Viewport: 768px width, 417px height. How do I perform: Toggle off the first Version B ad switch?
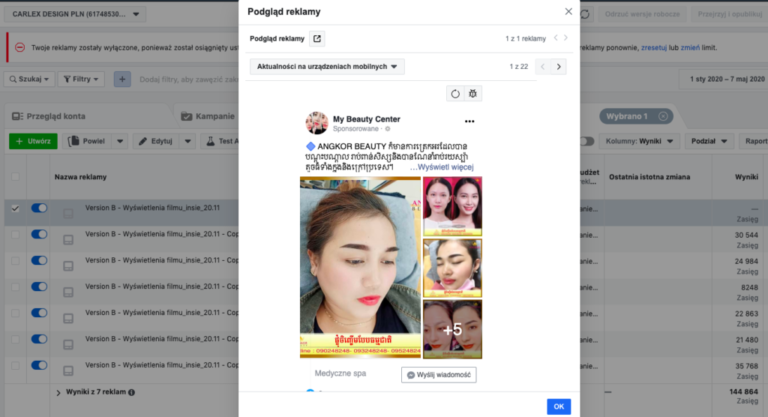tap(39, 209)
